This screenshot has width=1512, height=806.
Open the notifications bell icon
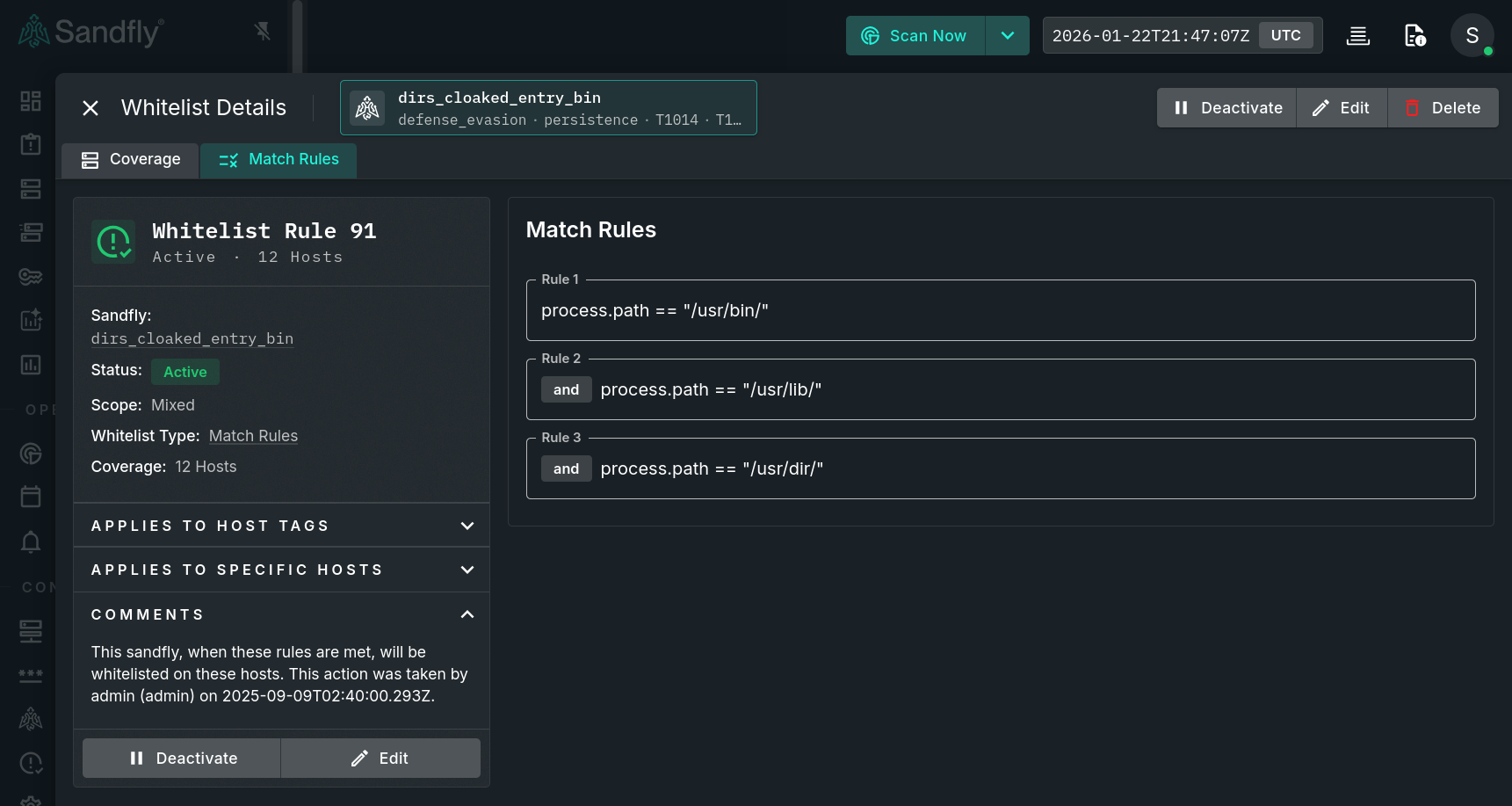click(x=30, y=542)
